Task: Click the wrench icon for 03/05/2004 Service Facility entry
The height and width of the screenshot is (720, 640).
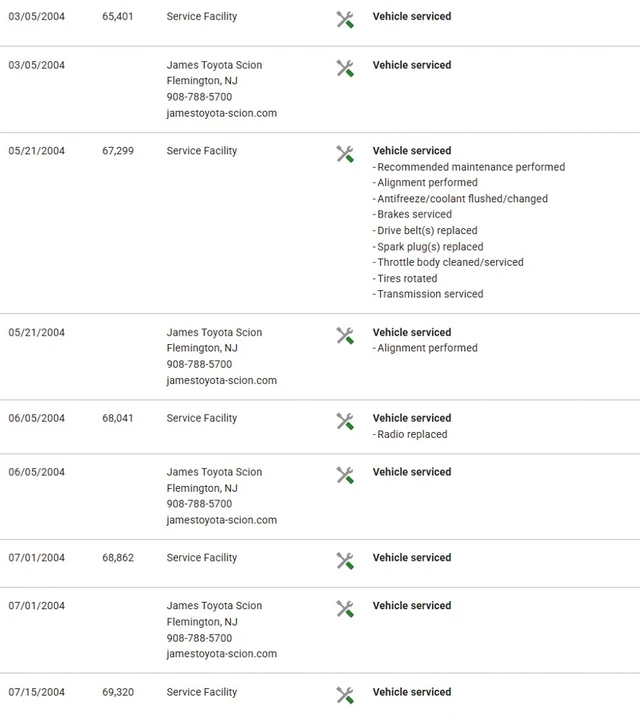Action: (x=345, y=20)
